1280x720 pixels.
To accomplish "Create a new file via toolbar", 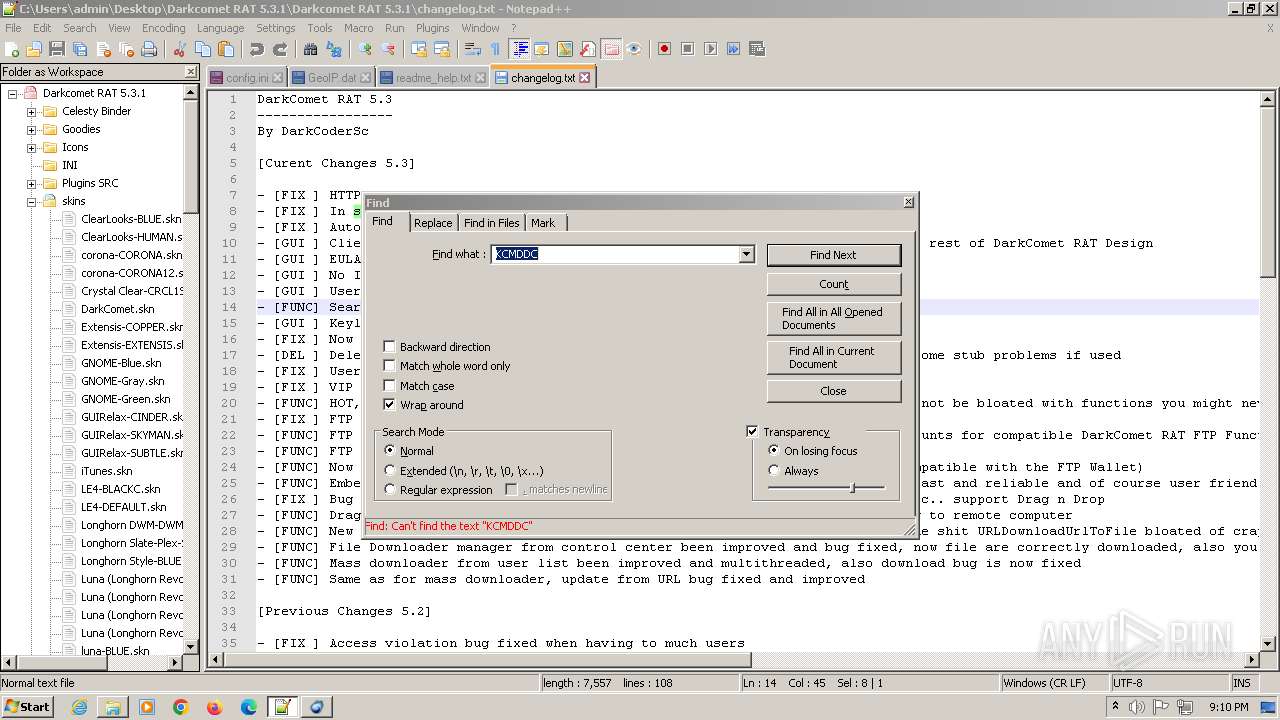I will tap(13, 49).
